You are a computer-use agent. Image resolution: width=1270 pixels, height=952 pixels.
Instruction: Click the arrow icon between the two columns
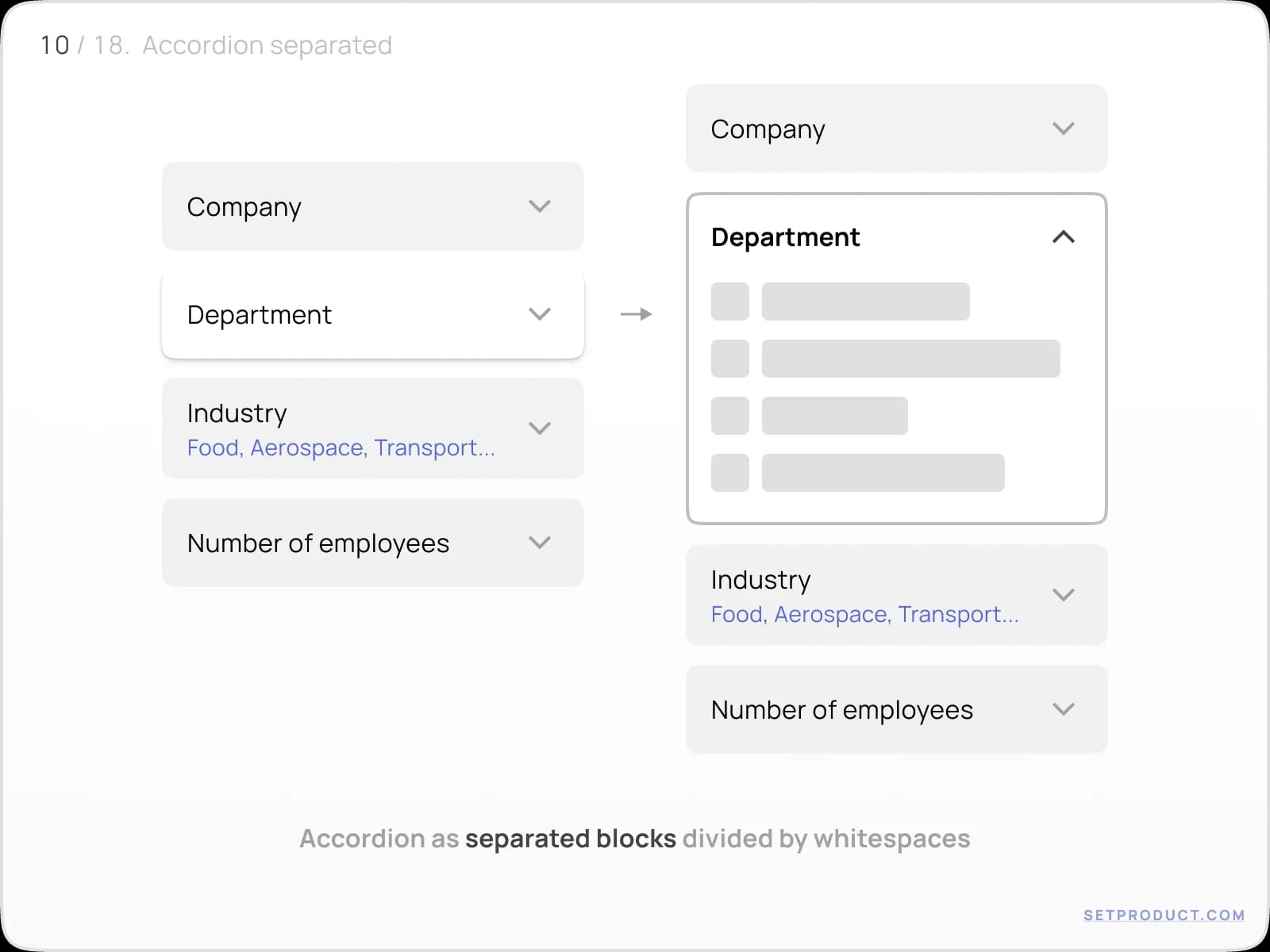pyautogui.click(x=637, y=314)
